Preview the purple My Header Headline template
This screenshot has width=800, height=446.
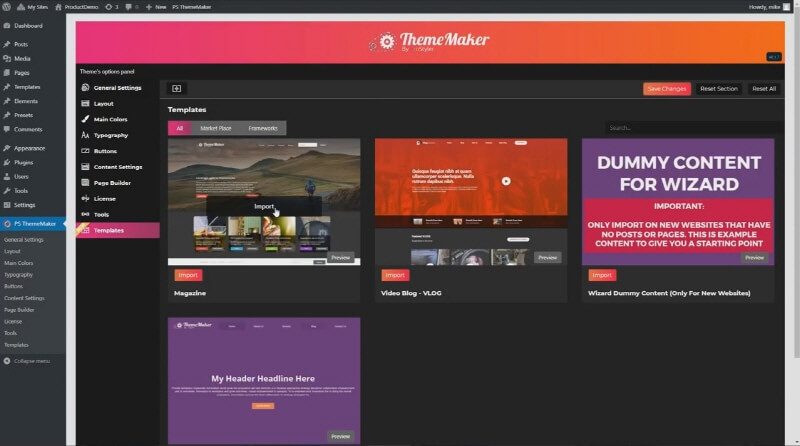coord(340,436)
